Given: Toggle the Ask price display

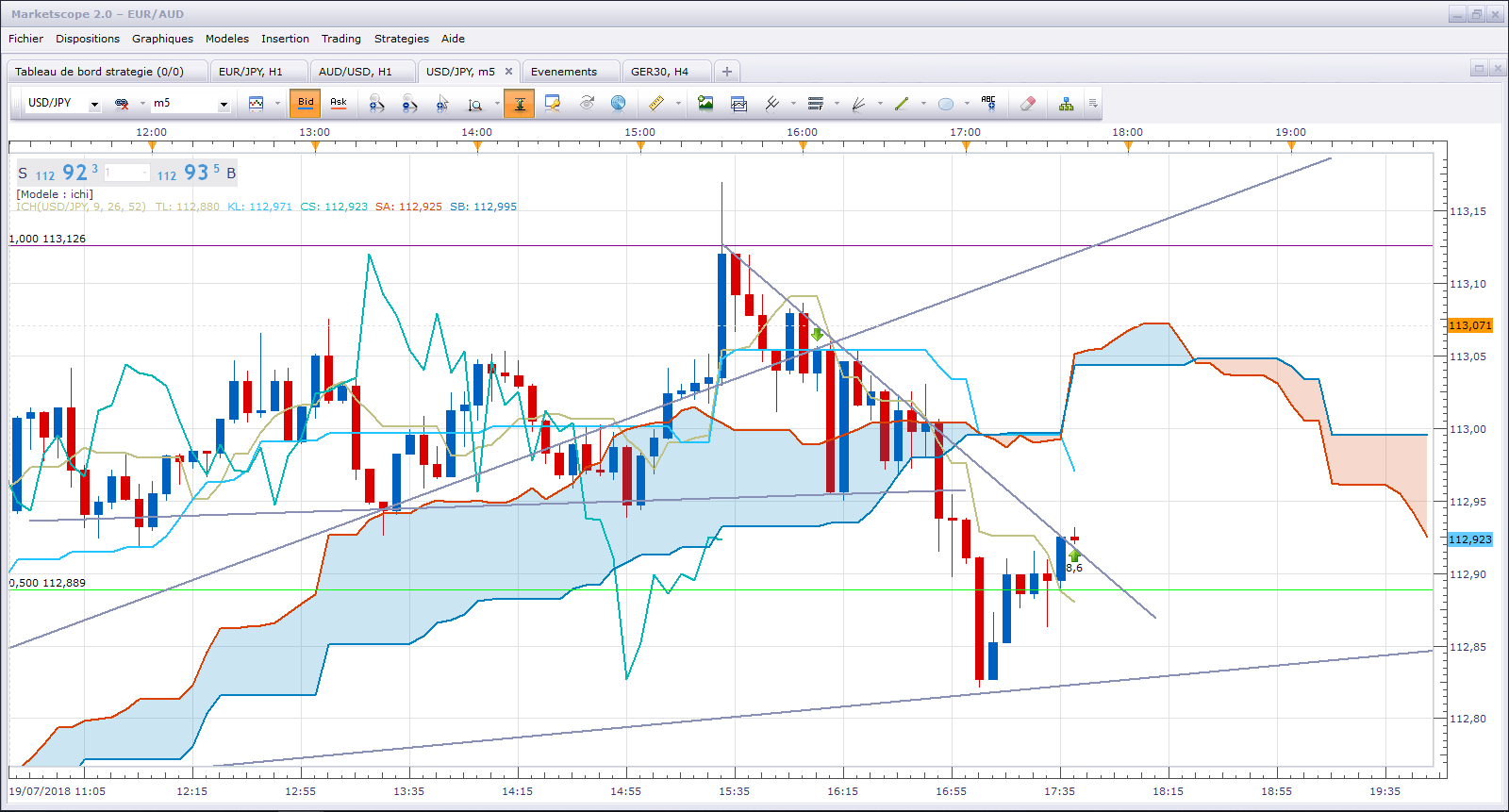Looking at the screenshot, I should pyautogui.click(x=339, y=103).
